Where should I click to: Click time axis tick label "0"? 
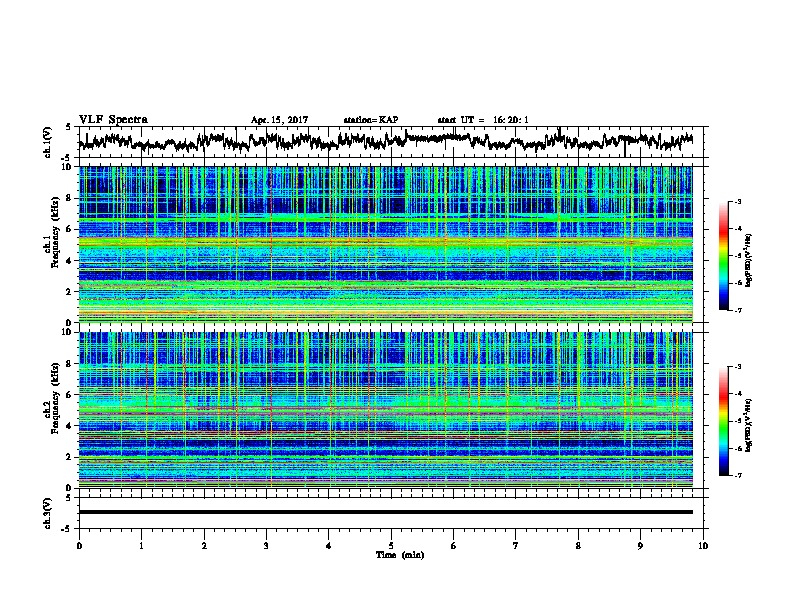click(79, 546)
